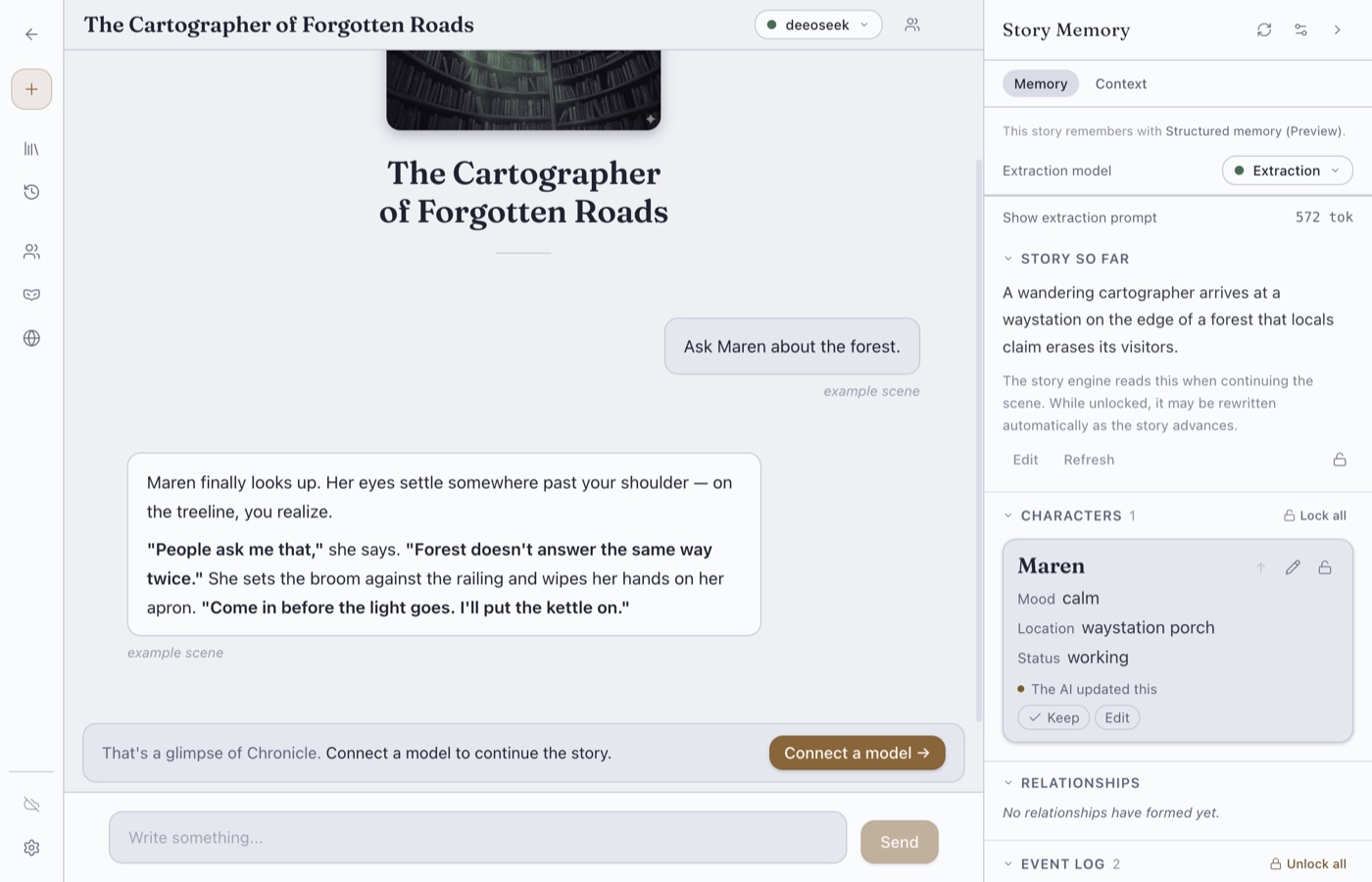This screenshot has height=882, width=1372.
Task: Click Connect a model button
Action: (x=857, y=753)
